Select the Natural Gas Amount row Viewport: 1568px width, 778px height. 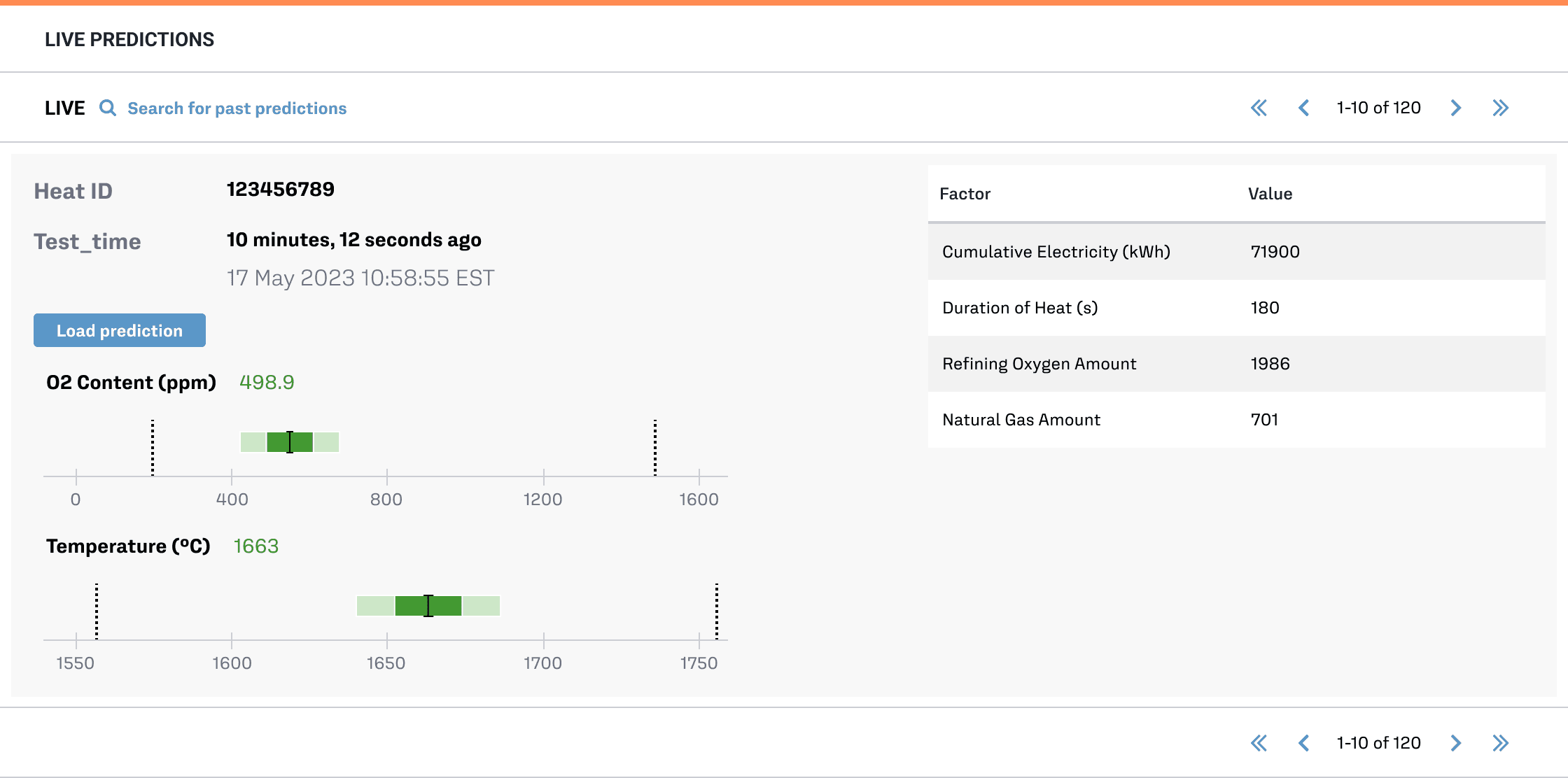(x=1236, y=420)
